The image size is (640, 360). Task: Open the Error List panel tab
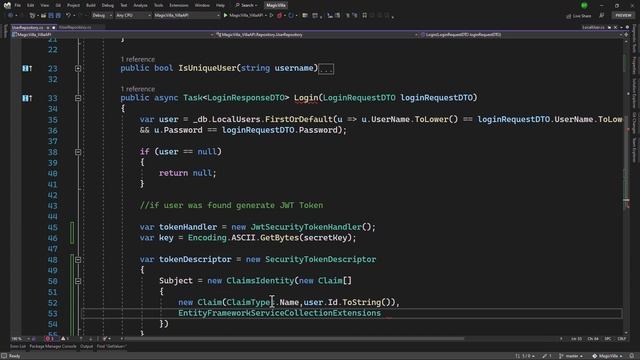click(18, 347)
